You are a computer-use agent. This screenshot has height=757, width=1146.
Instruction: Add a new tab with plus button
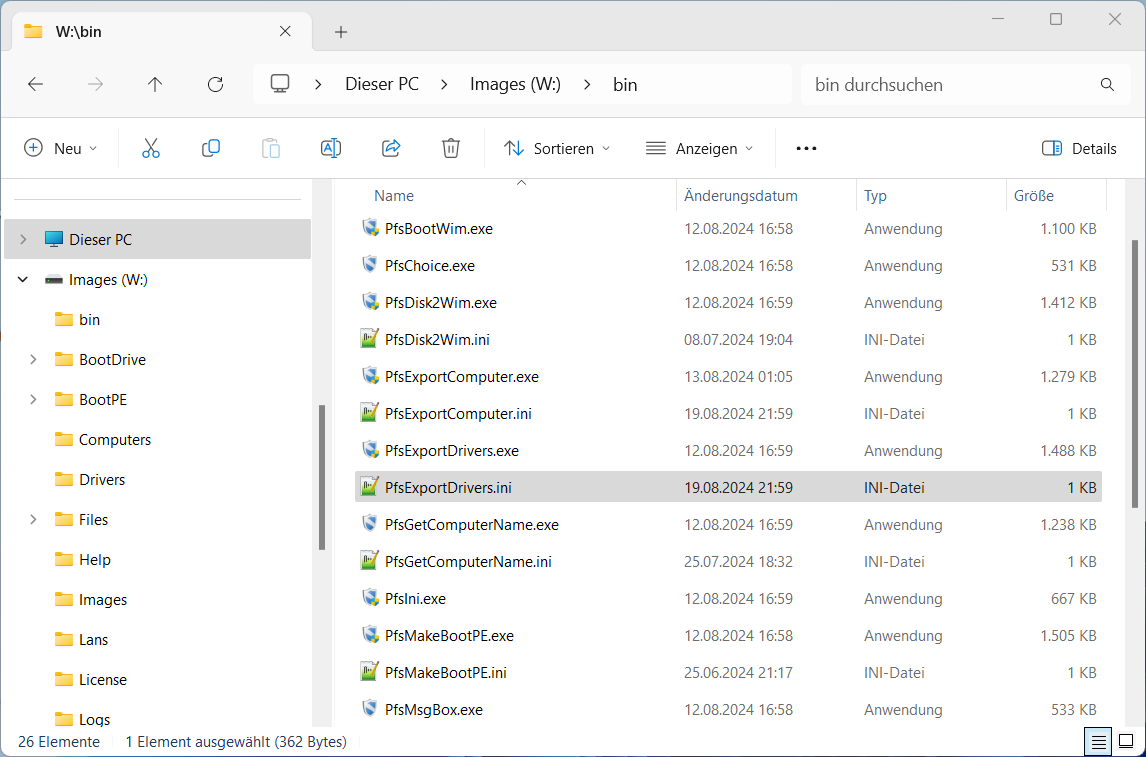pos(341,32)
